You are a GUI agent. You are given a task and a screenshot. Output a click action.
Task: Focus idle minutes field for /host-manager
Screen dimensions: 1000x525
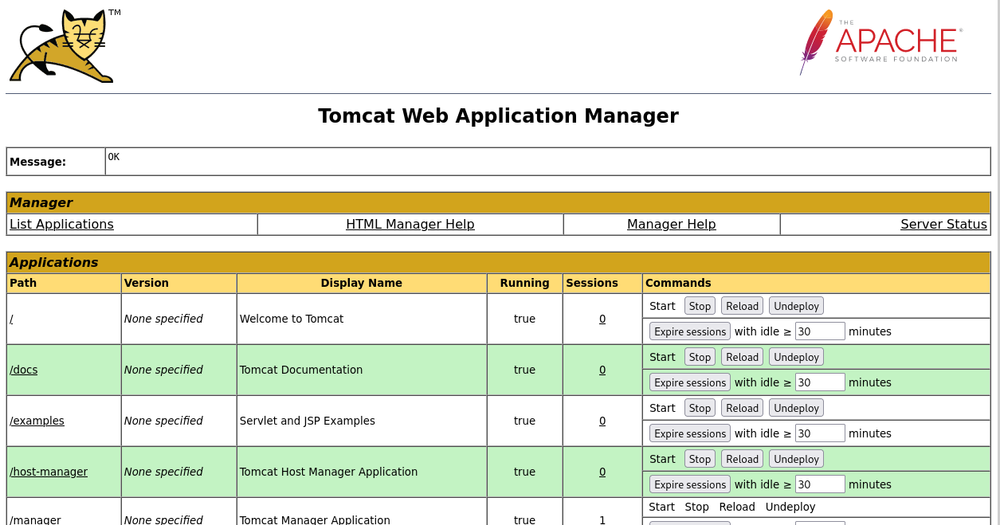[820, 485]
